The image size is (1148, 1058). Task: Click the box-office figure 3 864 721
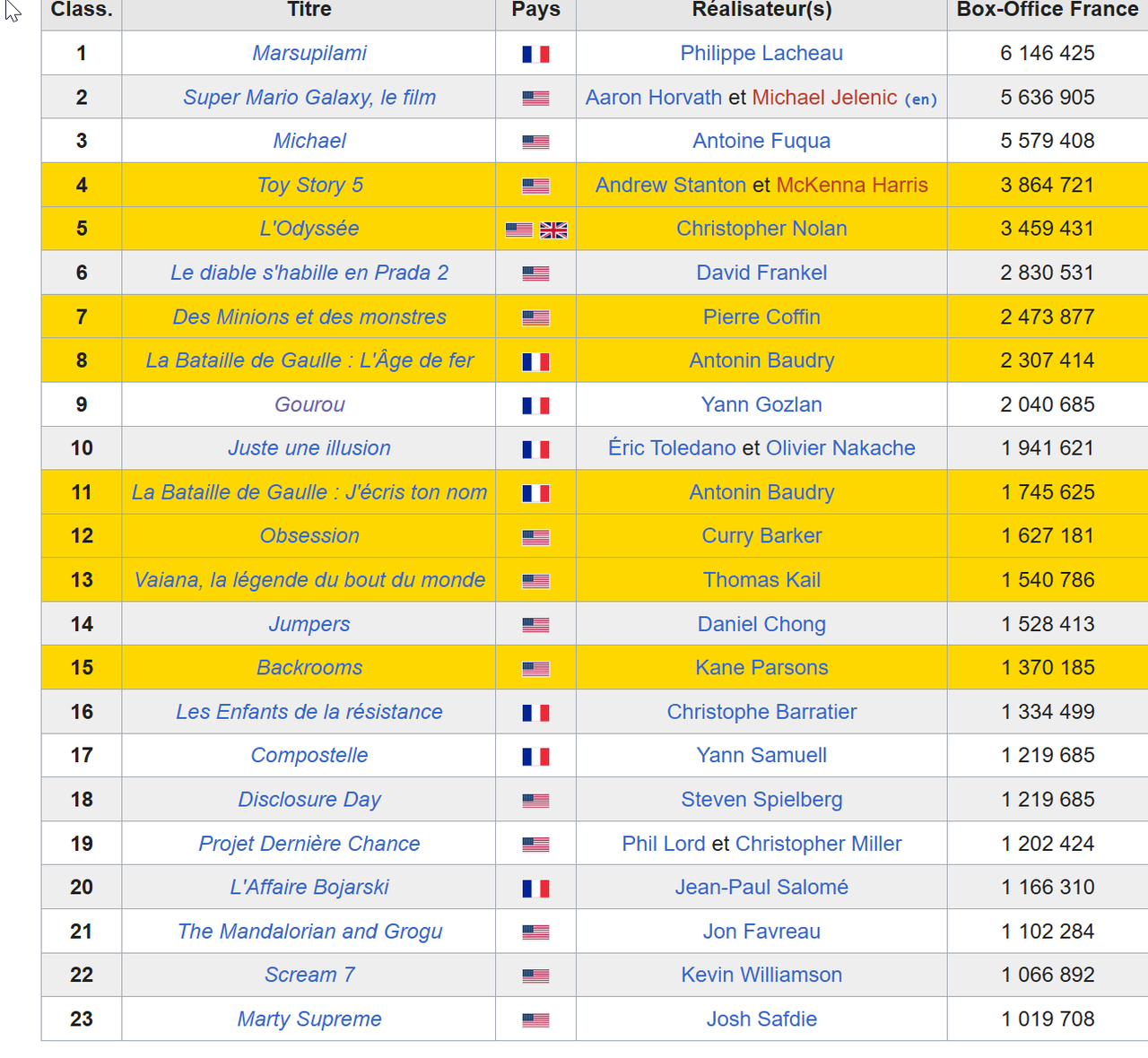pos(1048,186)
